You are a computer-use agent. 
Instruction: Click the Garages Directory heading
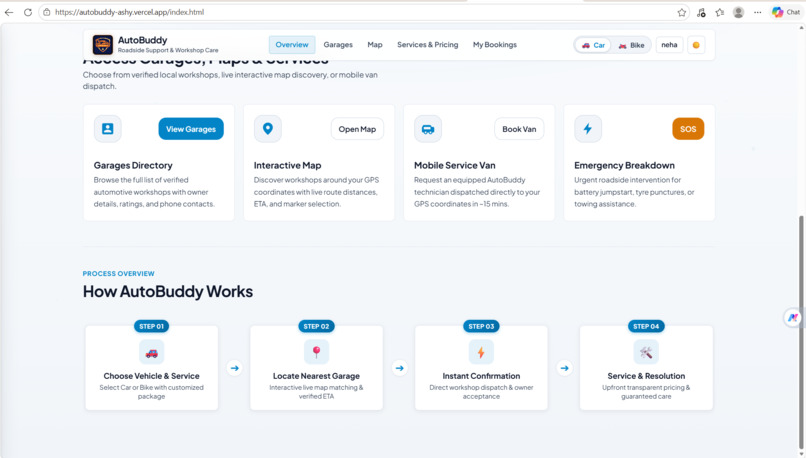tap(133, 166)
